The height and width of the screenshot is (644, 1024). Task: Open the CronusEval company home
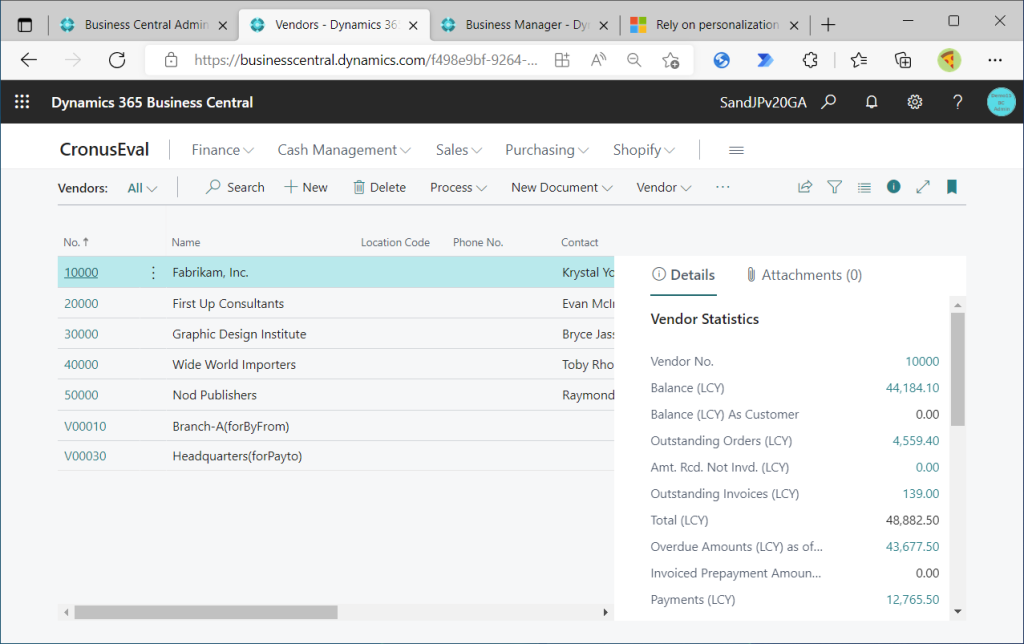(x=104, y=150)
